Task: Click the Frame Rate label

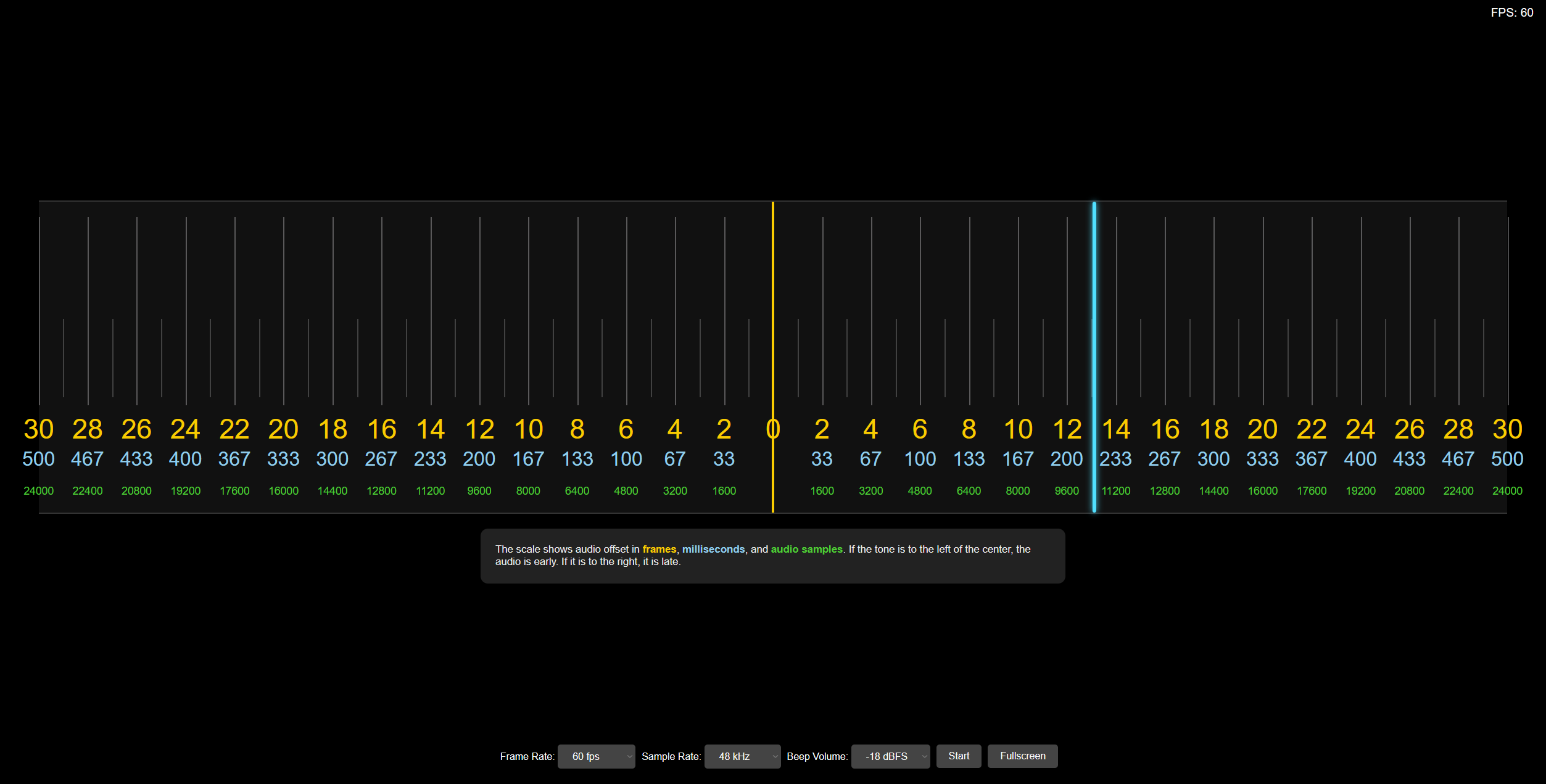Action: coord(527,757)
